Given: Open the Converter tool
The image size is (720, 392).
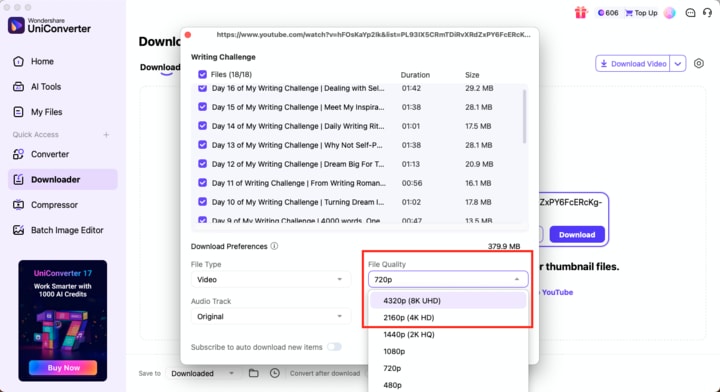Looking at the screenshot, I should point(50,154).
